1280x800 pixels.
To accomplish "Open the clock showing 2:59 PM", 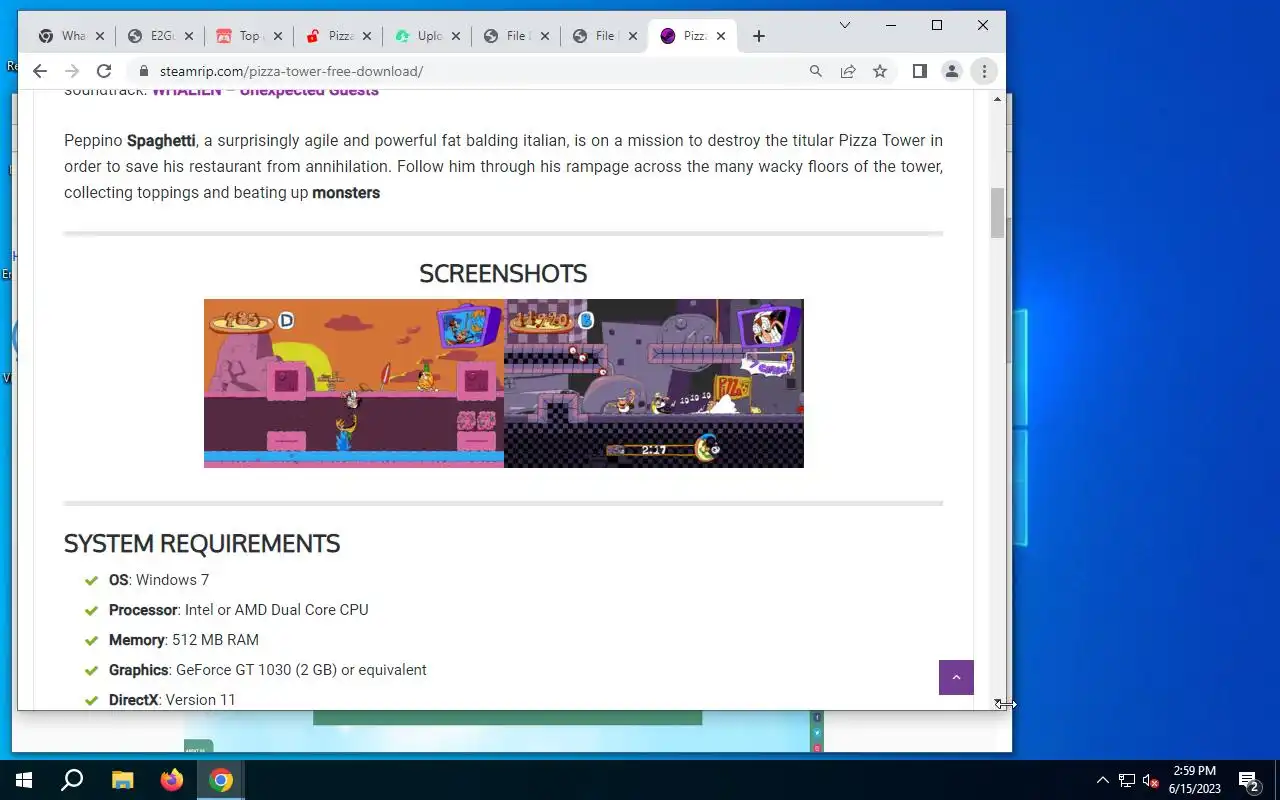I will 1195,780.
